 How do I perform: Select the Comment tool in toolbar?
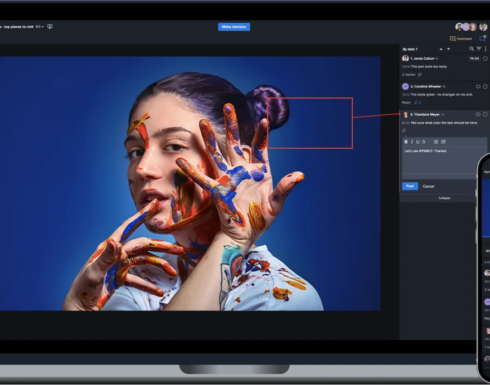click(461, 39)
